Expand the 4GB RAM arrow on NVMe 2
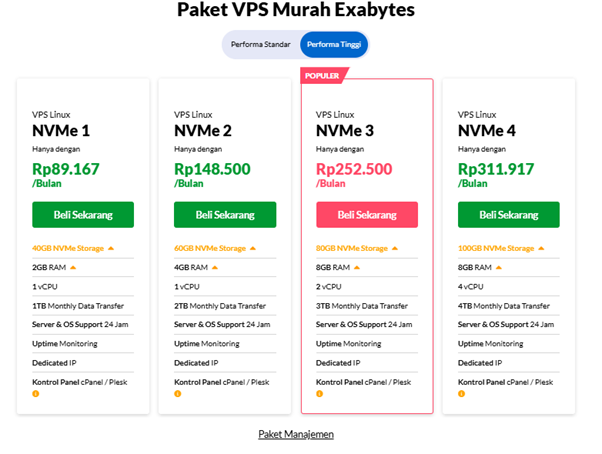 click(215, 268)
